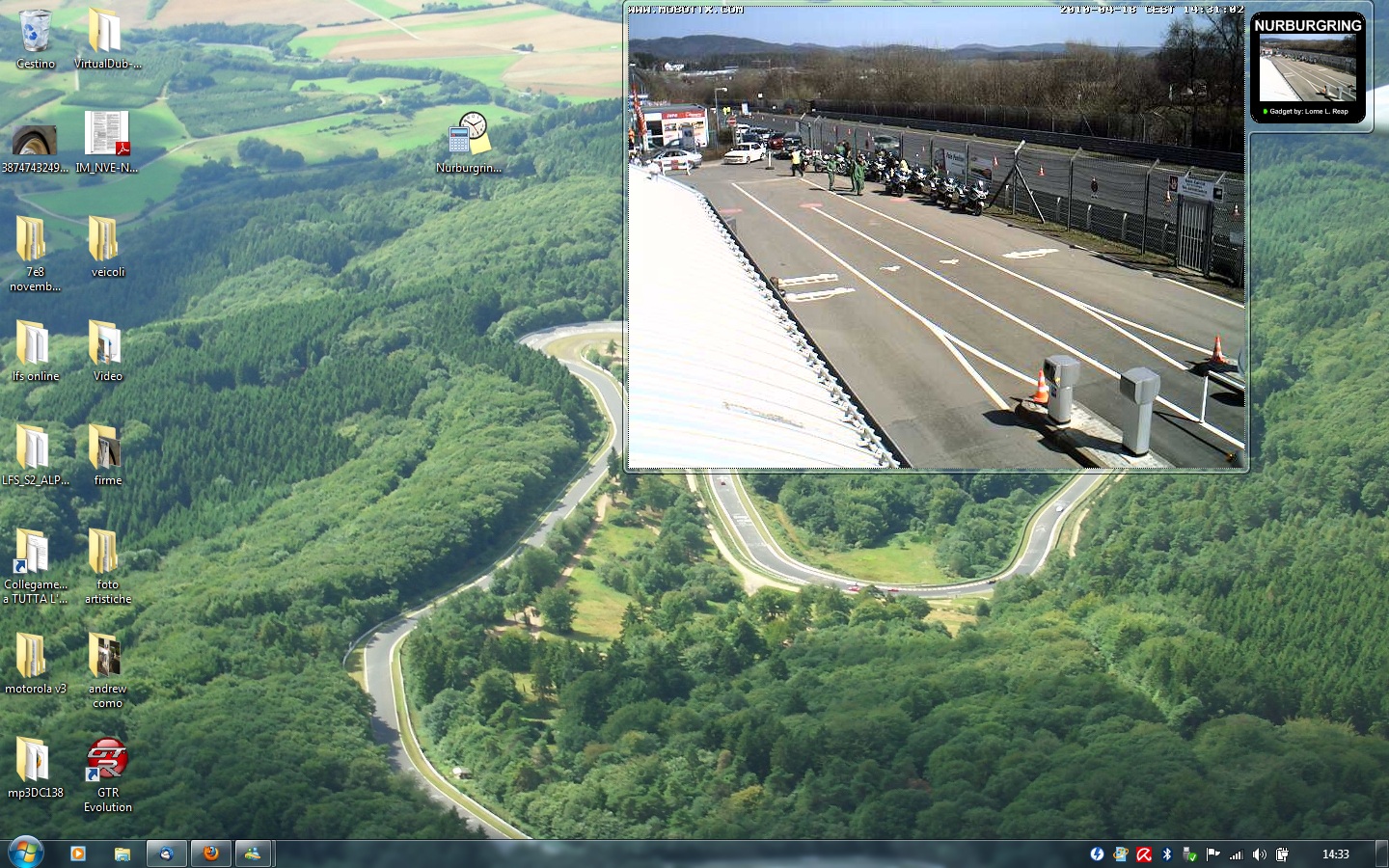The height and width of the screenshot is (868, 1389).
Task: Click the volume speaker tray icon
Action: (x=1259, y=854)
